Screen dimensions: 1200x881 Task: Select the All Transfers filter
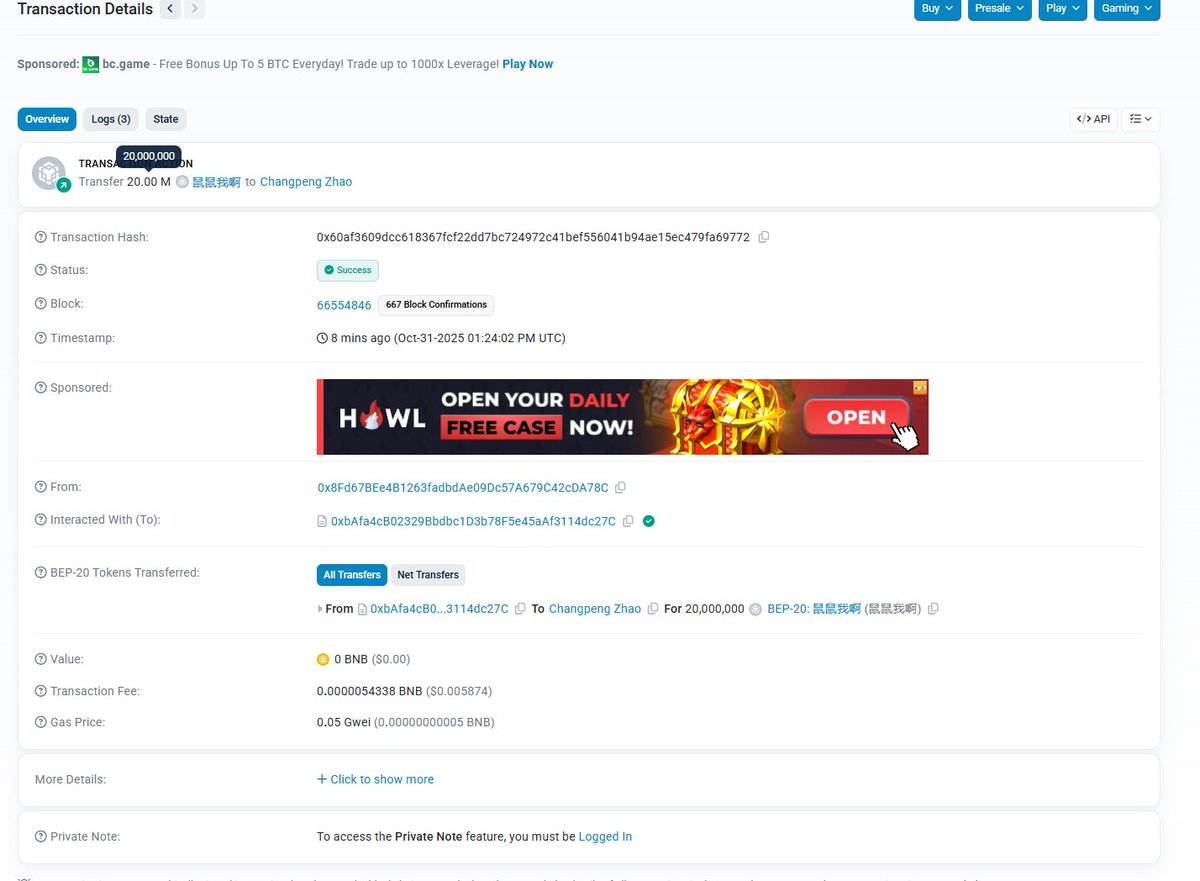click(x=352, y=575)
